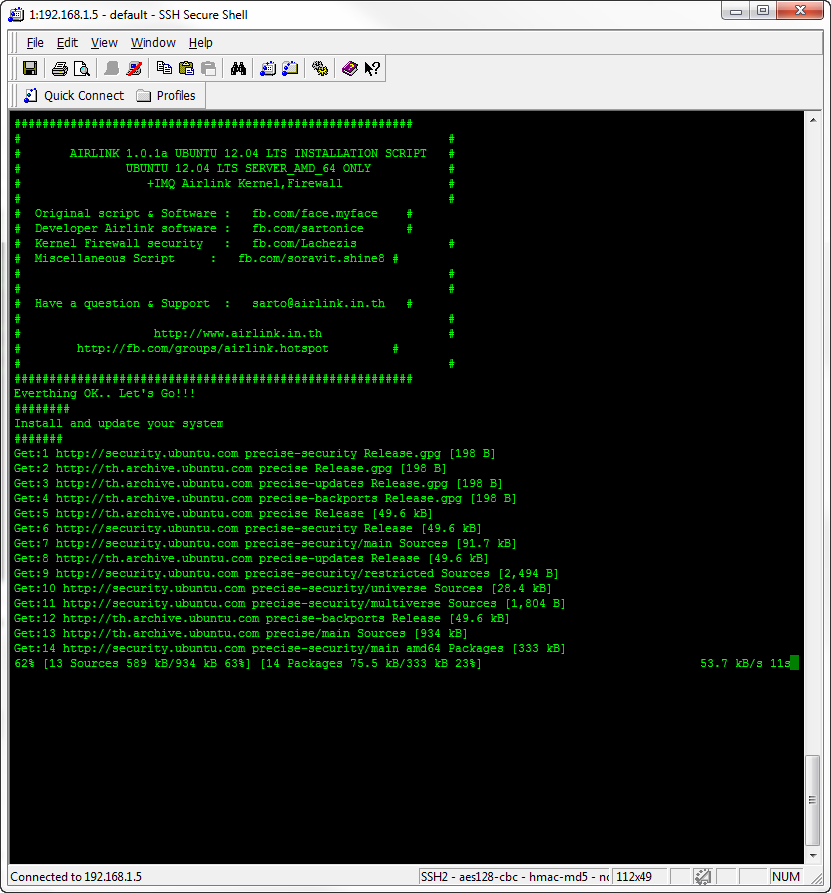
Task: Click the window resize grip in status bar
Action: [816, 879]
